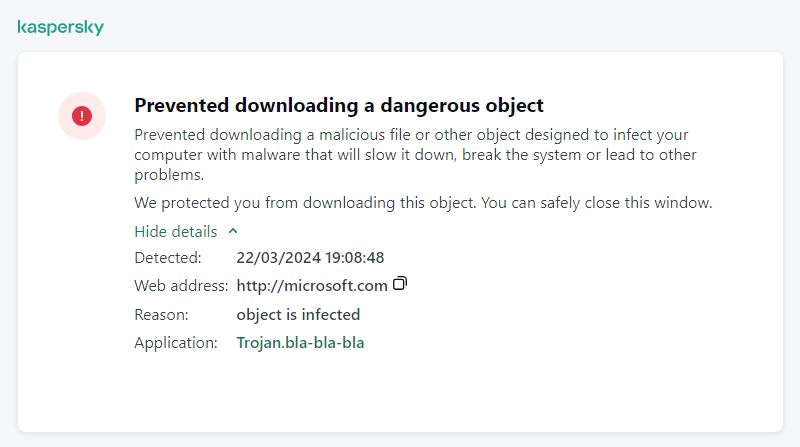Click the http://microsoft.com web address
The height and width of the screenshot is (447, 800).
point(312,286)
